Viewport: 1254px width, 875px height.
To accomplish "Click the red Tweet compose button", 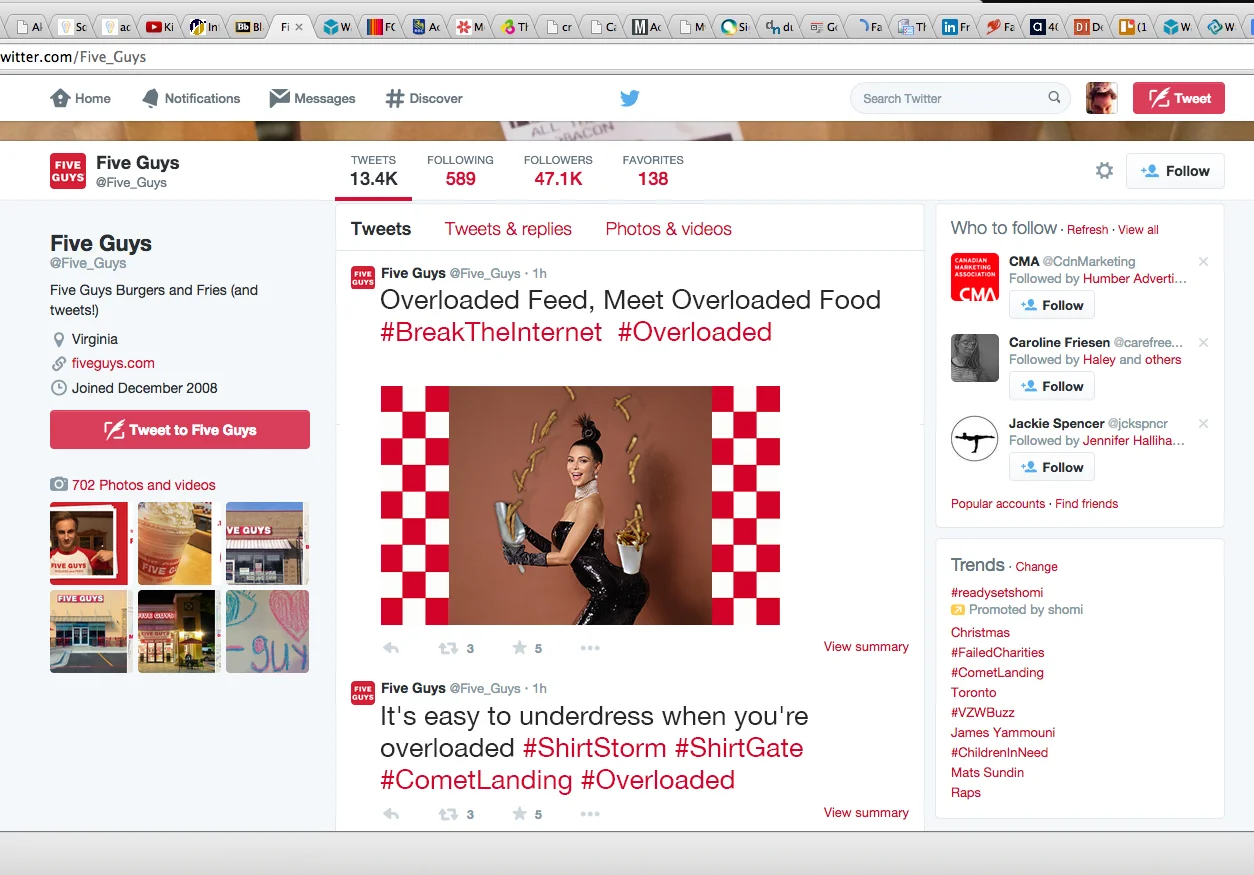I will tap(1179, 98).
